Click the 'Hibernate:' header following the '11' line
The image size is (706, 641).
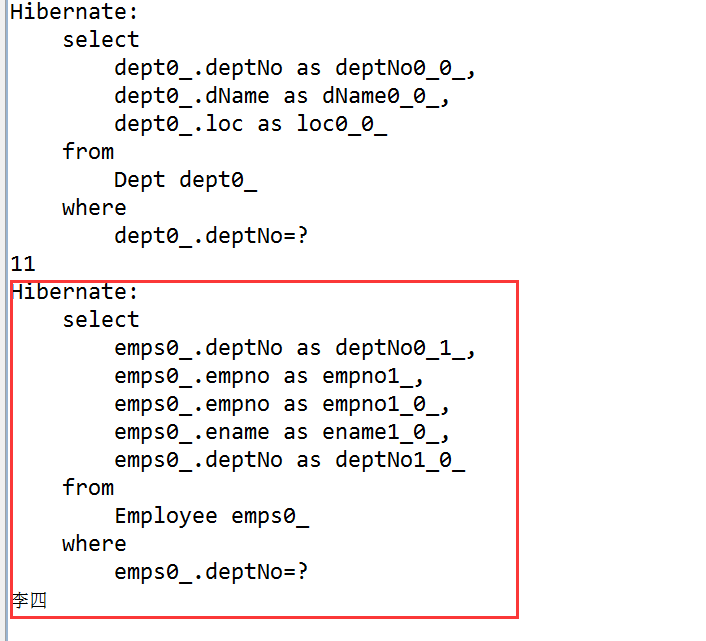tap(74, 292)
